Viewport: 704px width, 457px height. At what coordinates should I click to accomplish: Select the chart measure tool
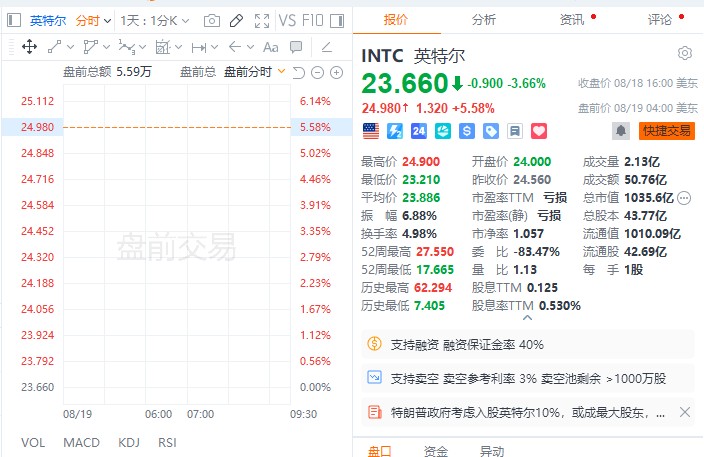[x=163, y=47]
